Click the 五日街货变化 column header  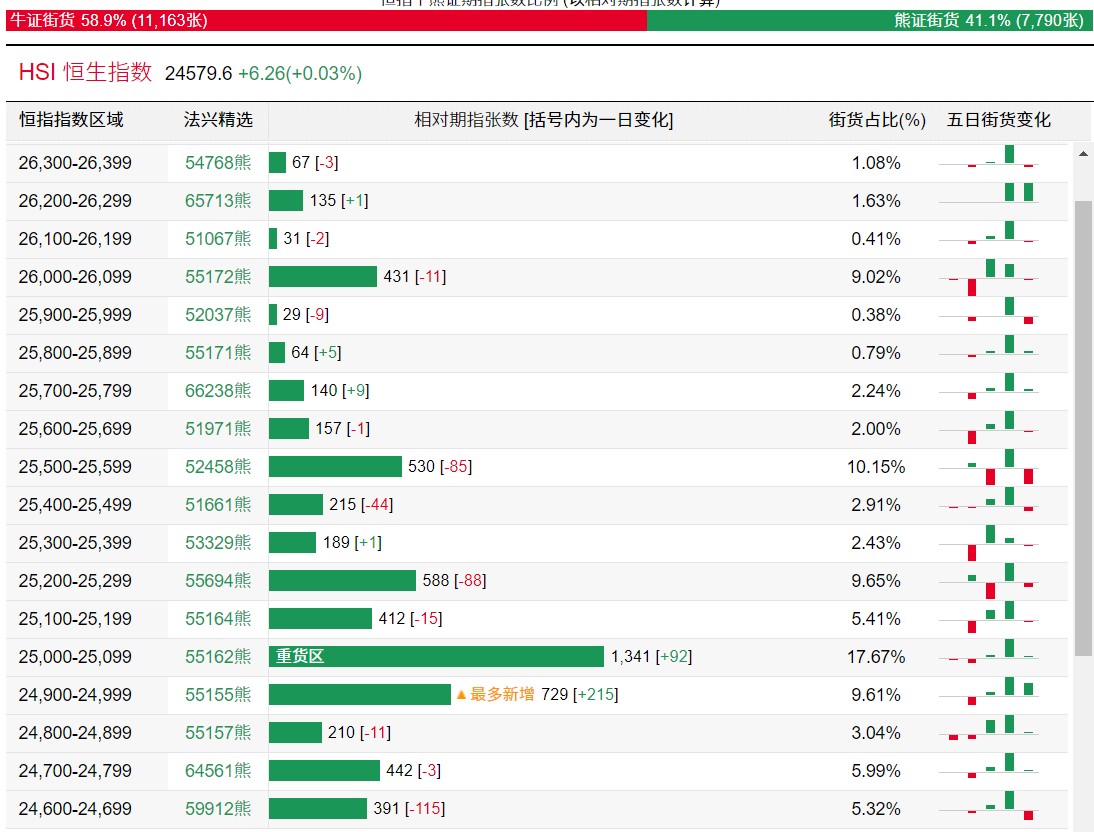tap(998, 120)
